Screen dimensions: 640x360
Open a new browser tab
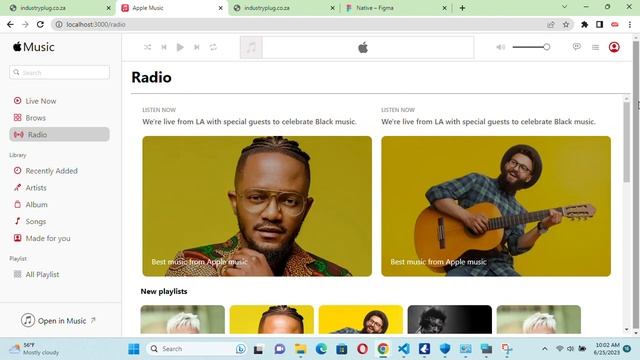point(462,8)
